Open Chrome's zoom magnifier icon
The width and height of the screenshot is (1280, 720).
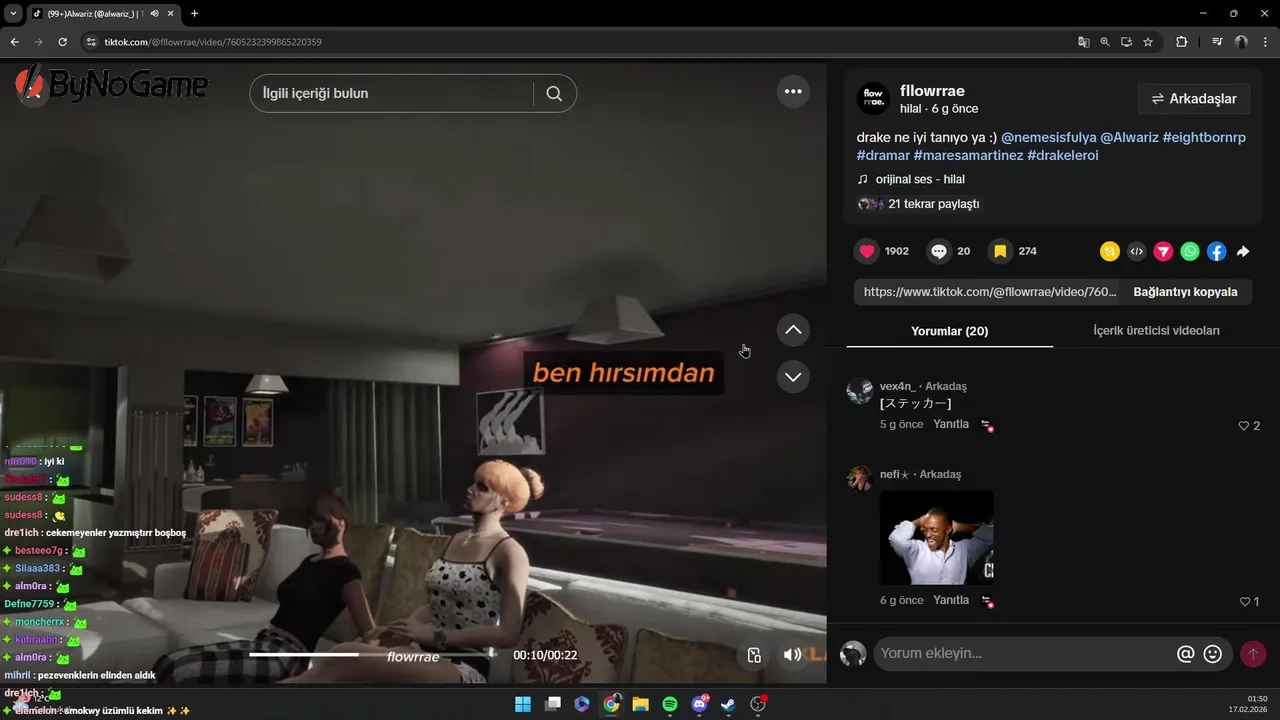pos(1105,42)
